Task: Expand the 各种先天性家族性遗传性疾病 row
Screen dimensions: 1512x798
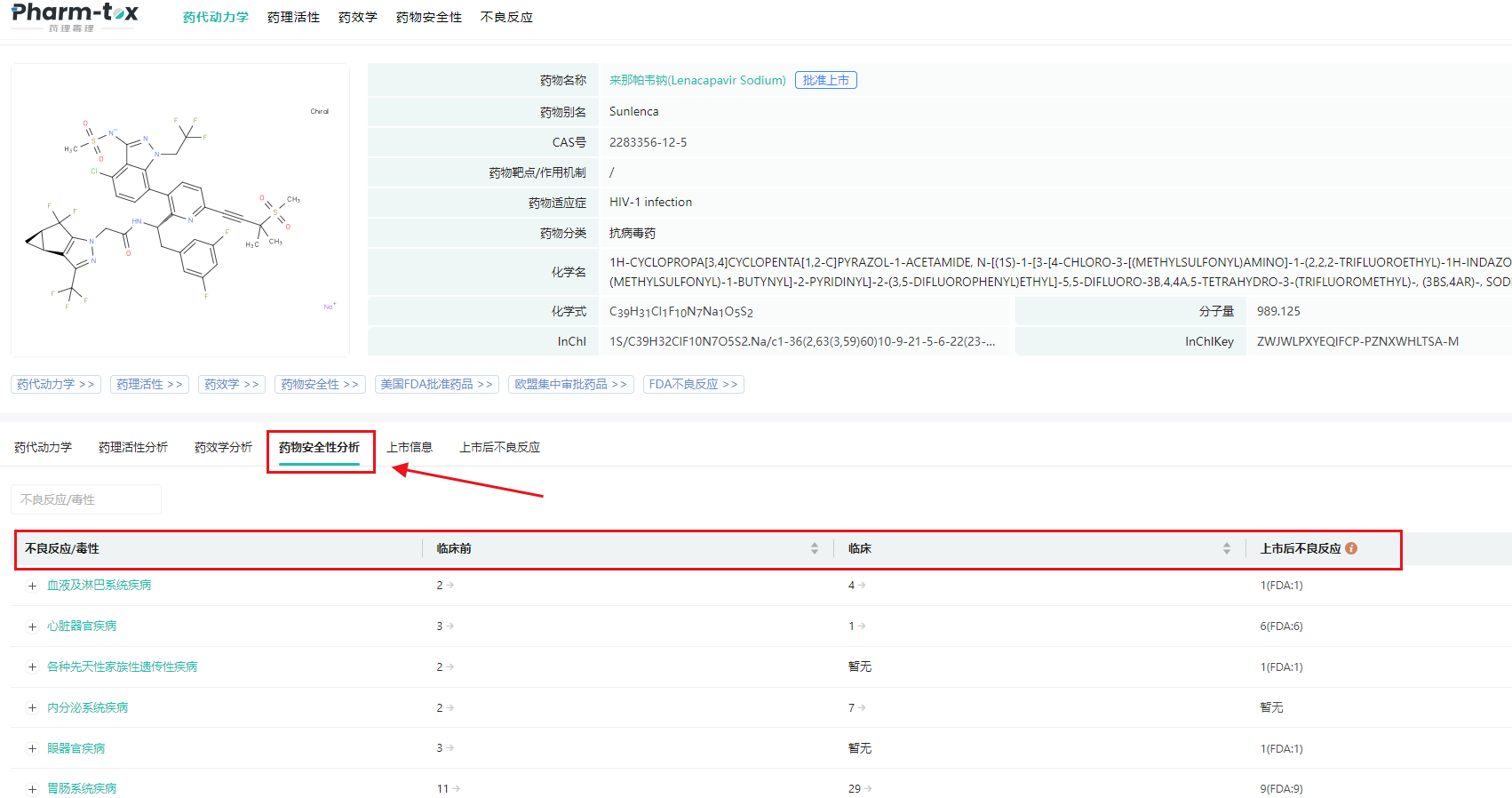Action: [x=32, y=667]
